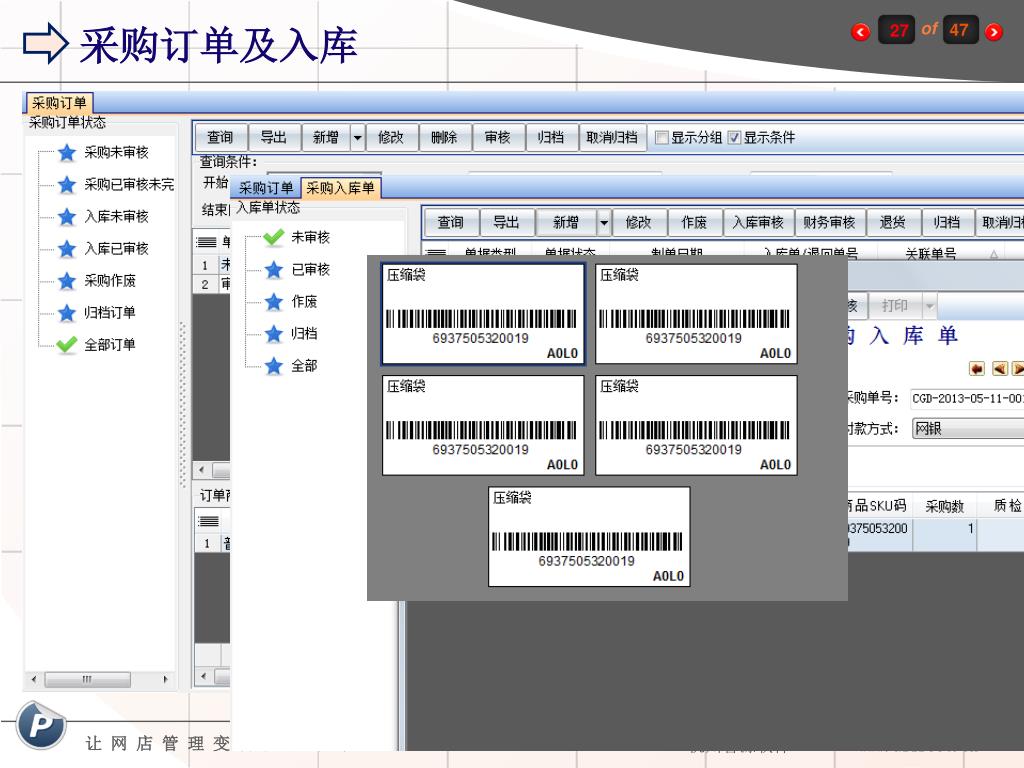
Task: Click 删除 button
Action: [444, 138]
